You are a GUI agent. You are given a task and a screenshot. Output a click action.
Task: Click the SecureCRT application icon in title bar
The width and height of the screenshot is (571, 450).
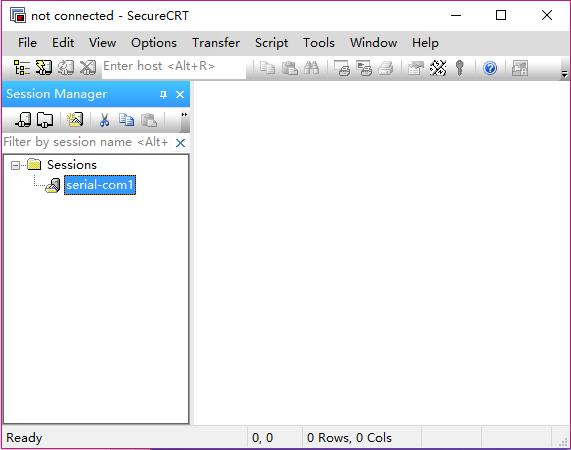point(18,15)
